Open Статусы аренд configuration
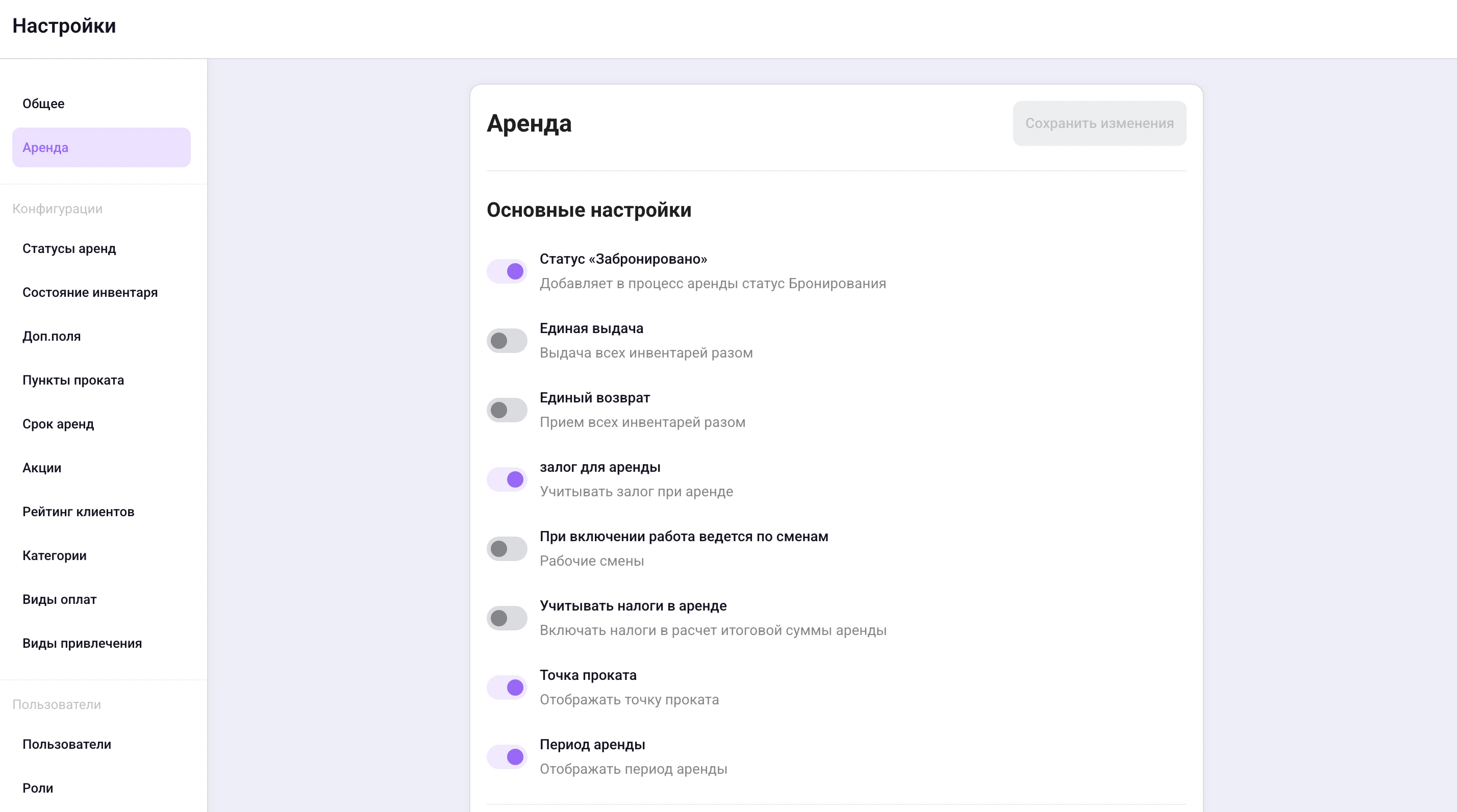 tap(69, 249)
